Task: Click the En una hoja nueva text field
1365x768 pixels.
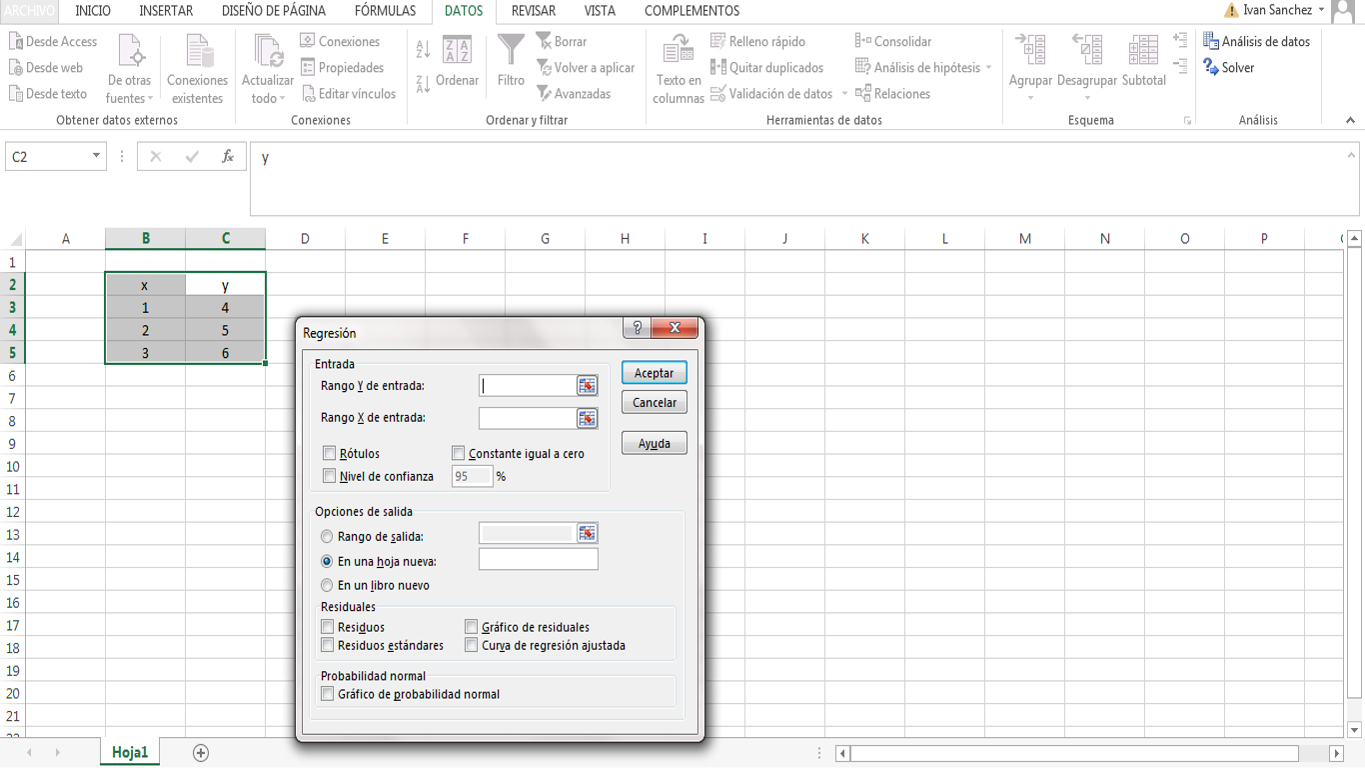Action: (538, 560)
